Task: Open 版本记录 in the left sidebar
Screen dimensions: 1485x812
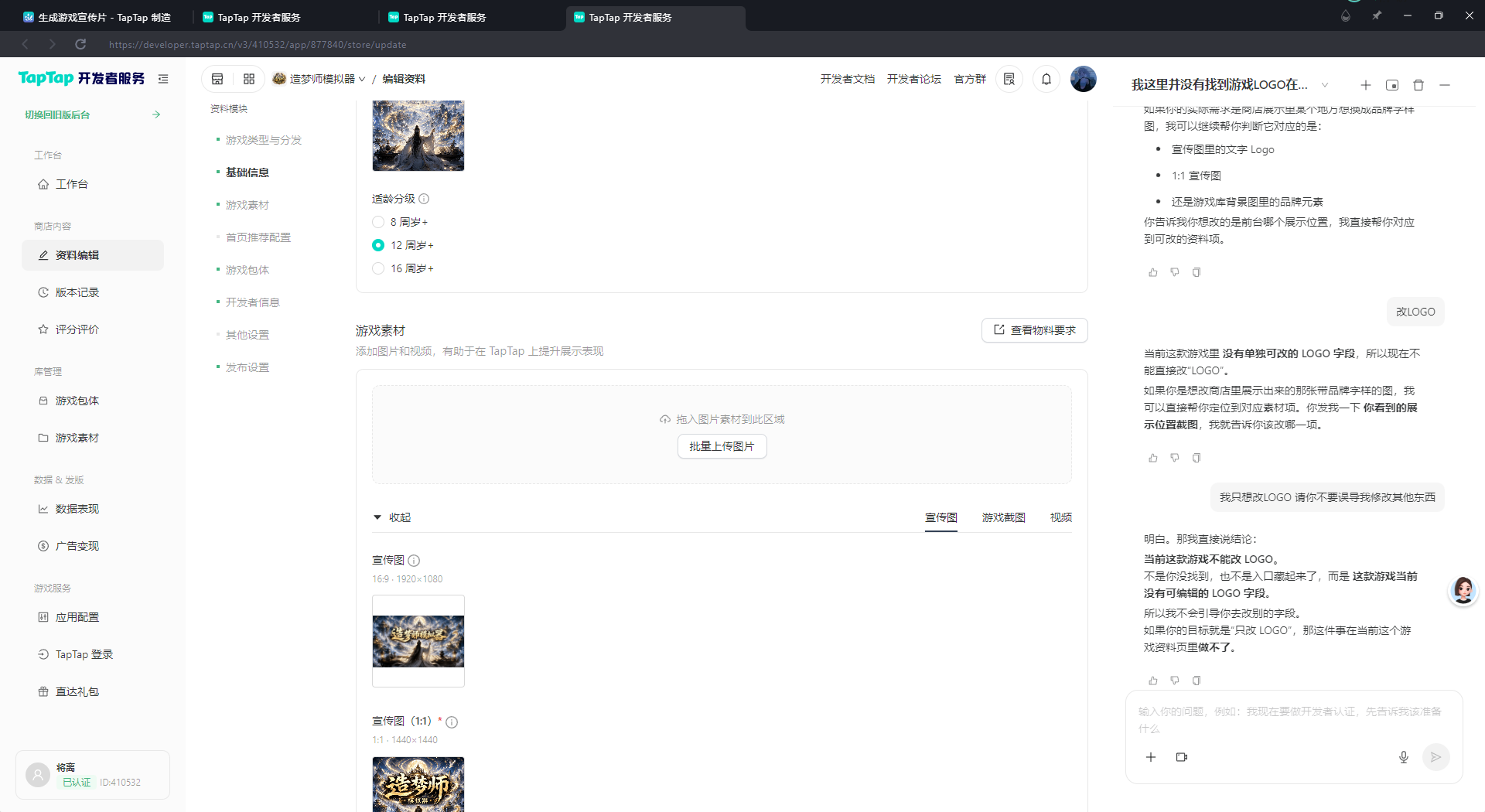Action: click(93, 292)
